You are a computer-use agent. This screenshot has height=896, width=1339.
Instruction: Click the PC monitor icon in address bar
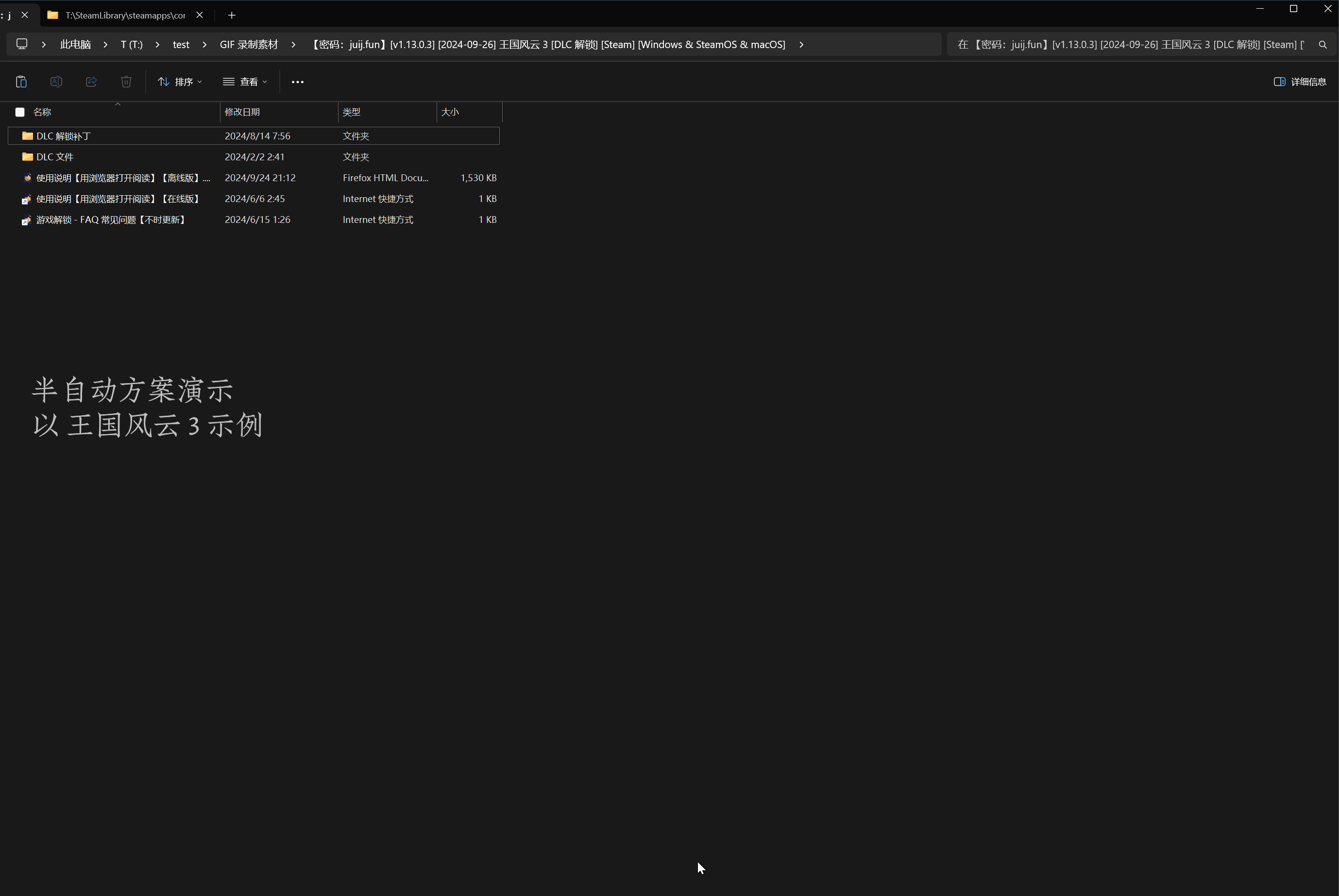(x=22, y=44)
